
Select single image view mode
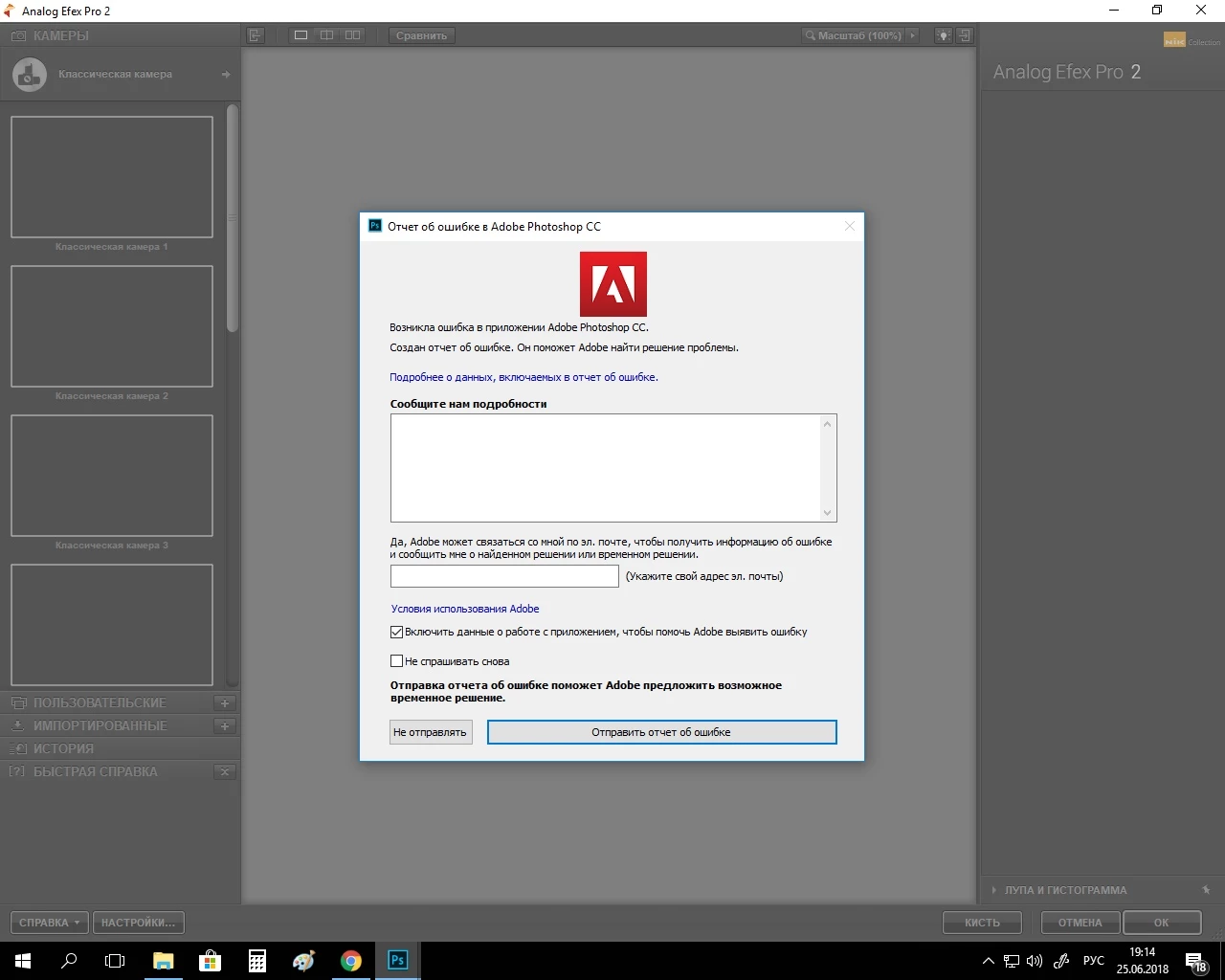click(301, 35)
